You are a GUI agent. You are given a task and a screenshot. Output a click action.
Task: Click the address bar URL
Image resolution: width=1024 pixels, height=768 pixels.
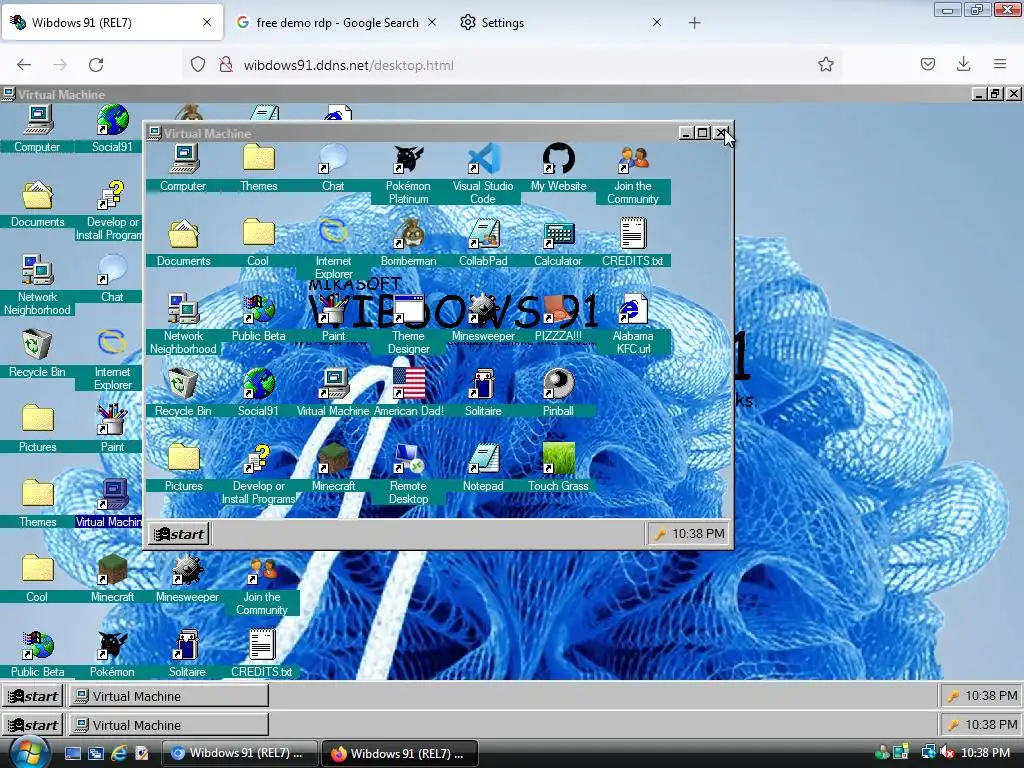coord(348,65)
